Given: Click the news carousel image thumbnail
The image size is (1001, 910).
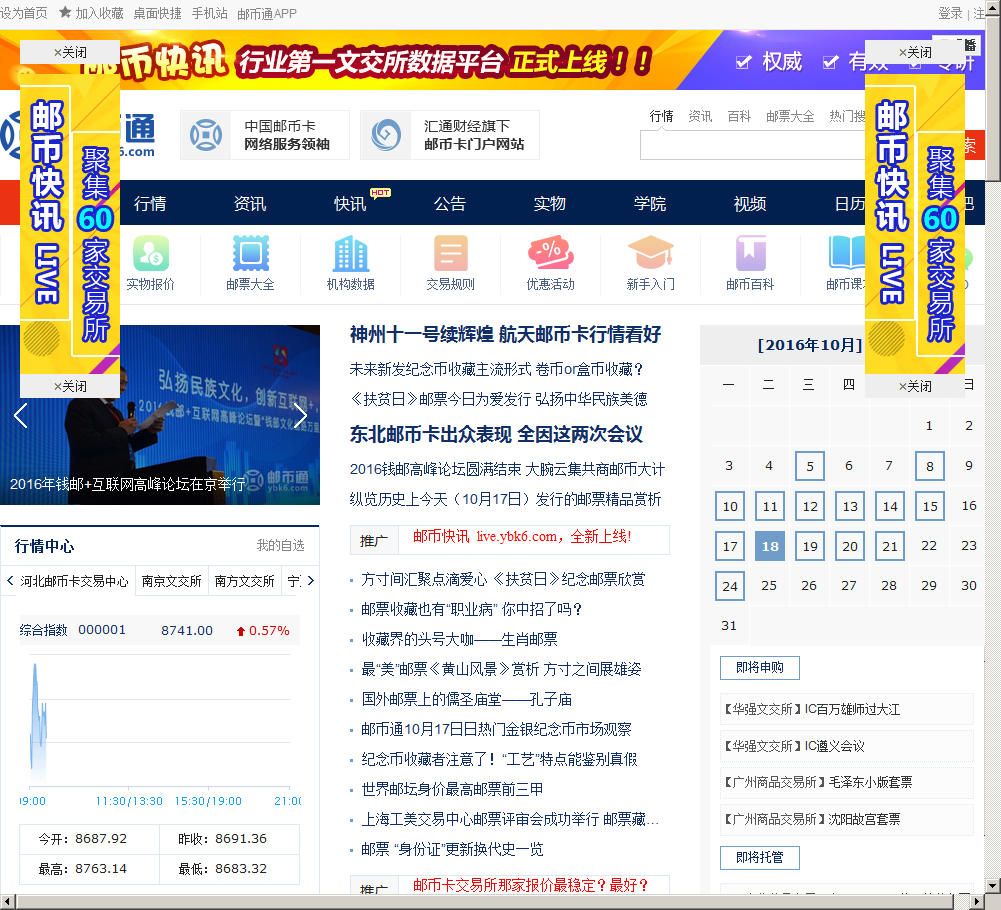Looking at the screenshot, I should click(160, 415).
